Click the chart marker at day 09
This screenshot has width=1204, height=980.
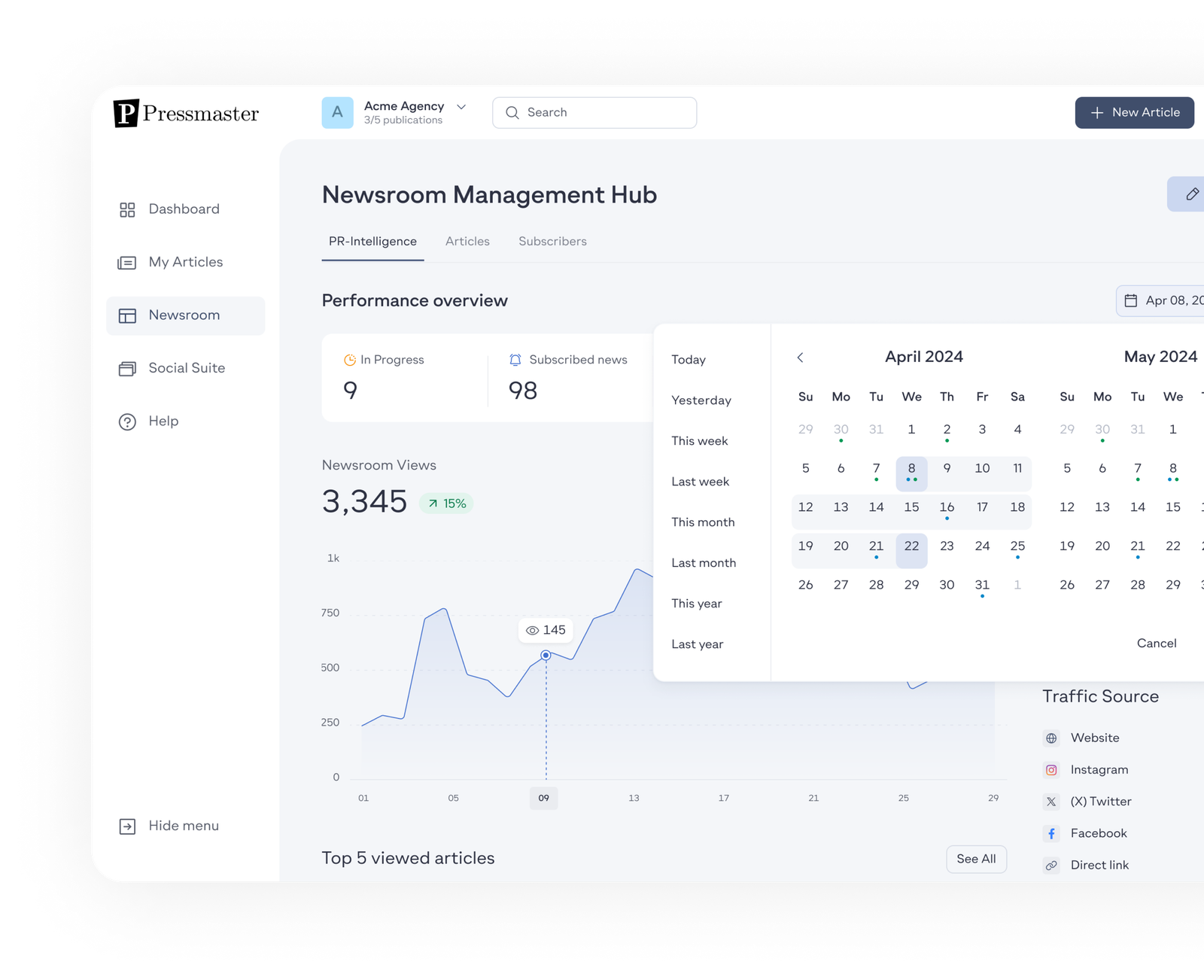[546, 656]
